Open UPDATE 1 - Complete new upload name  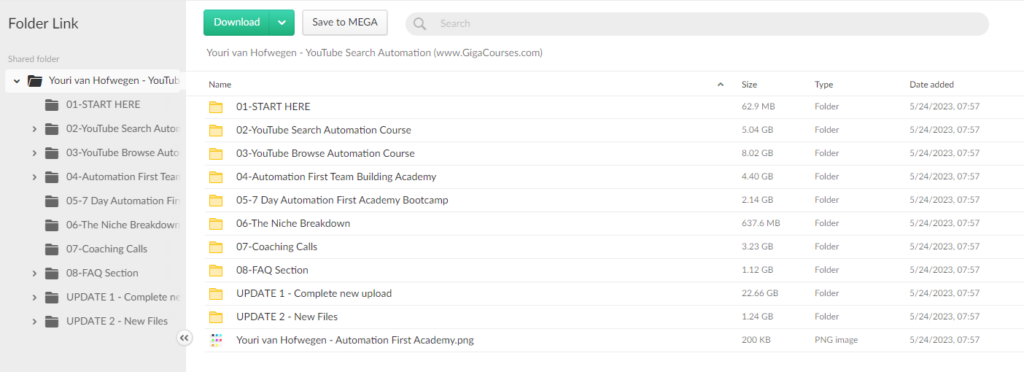(x=314, y=294)
